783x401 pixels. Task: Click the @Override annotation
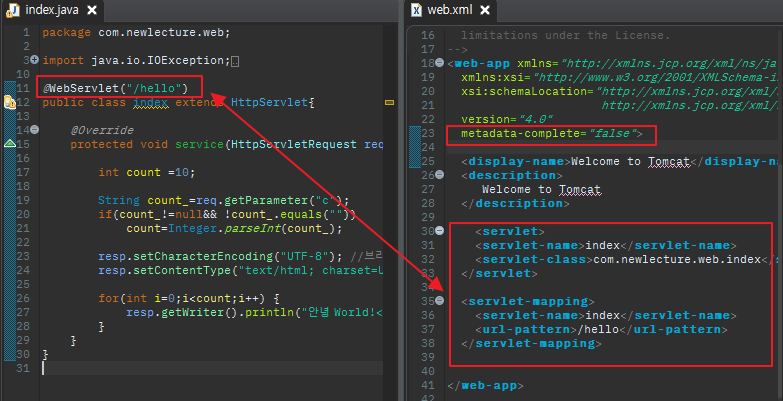pyautogui.click(x=102, y=131)
